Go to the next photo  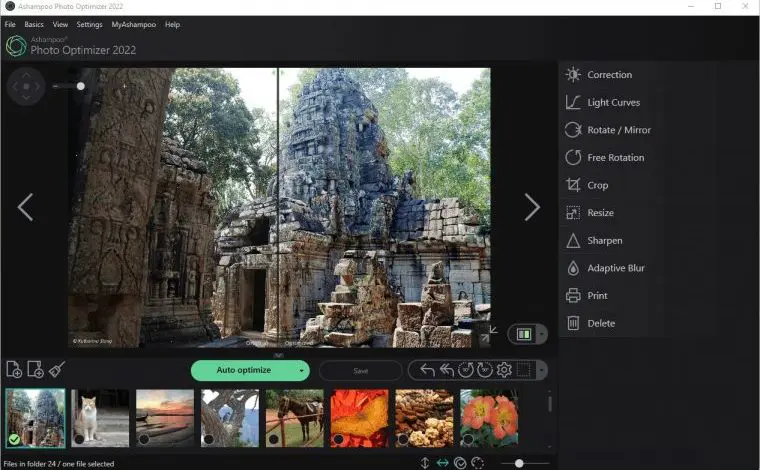click(532, 207)
